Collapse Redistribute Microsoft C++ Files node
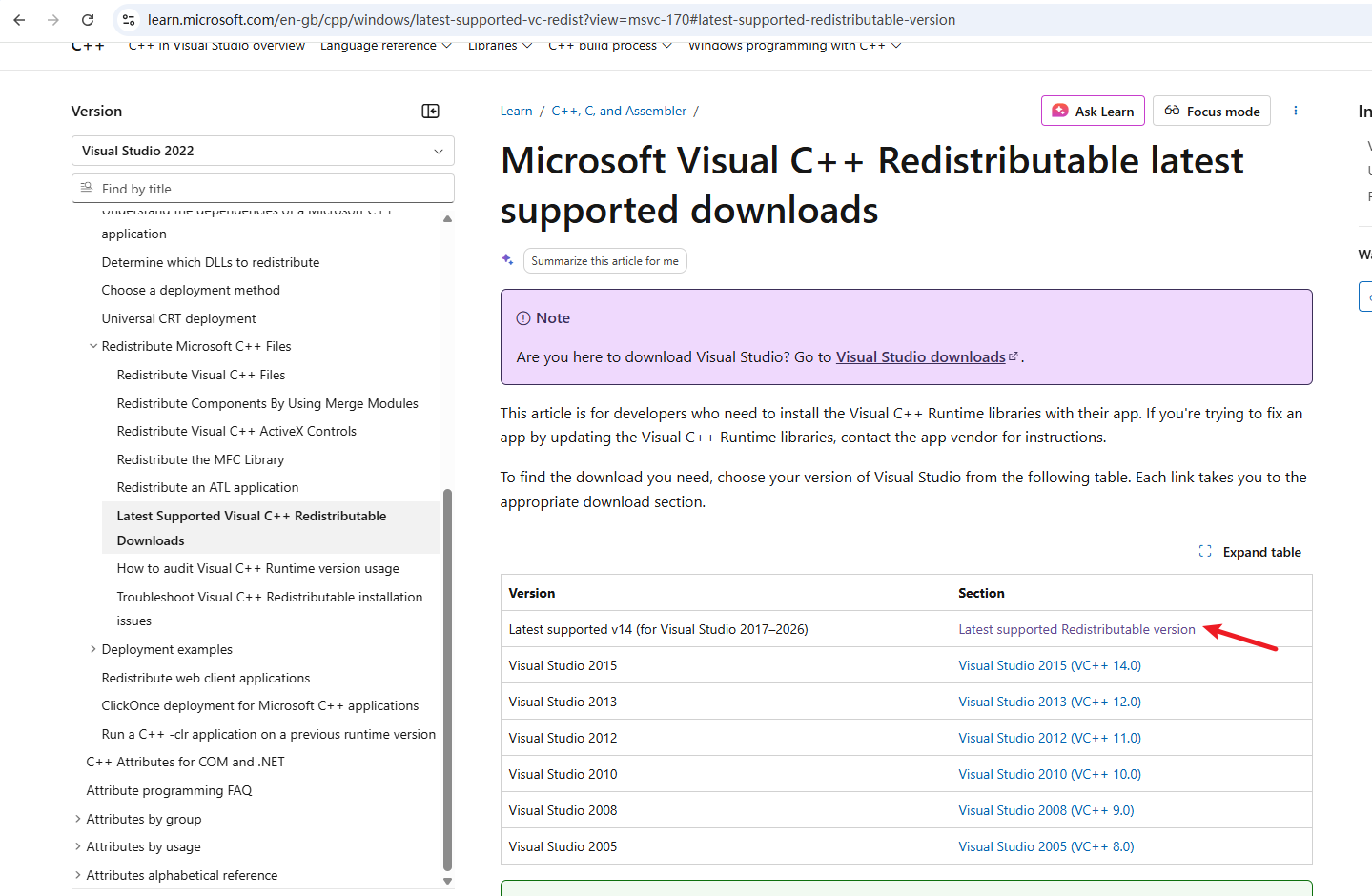 [x=93, y=346]
